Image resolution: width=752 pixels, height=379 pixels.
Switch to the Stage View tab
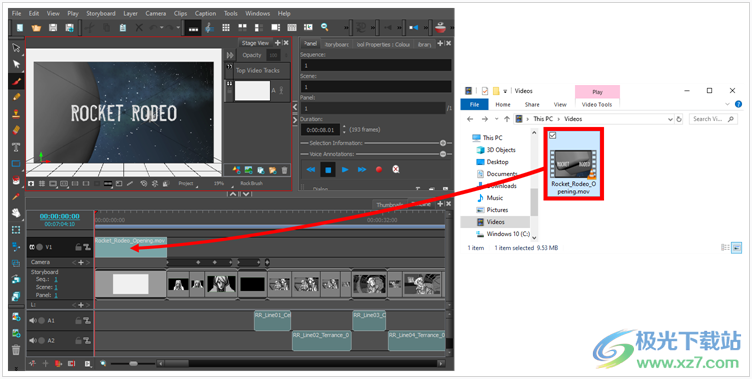[x=255, y=43]
